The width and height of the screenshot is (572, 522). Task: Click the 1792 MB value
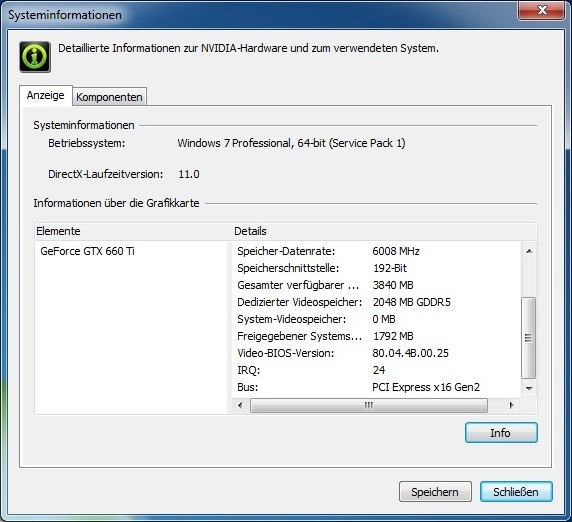point(393,336)
